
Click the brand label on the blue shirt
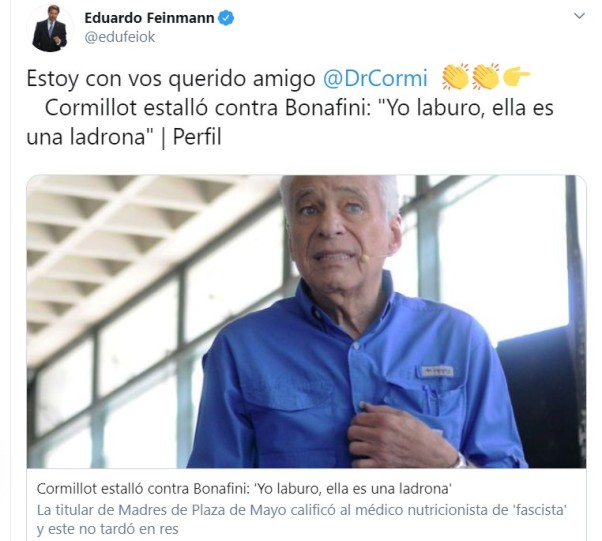(x=437, y=371)
